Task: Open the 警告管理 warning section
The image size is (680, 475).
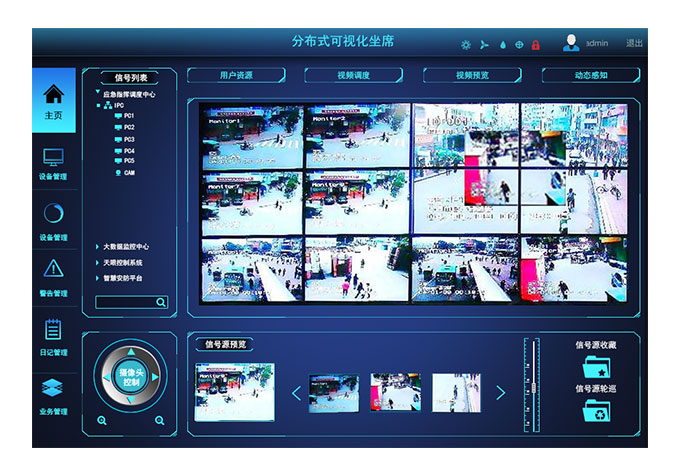Action: 54,278
